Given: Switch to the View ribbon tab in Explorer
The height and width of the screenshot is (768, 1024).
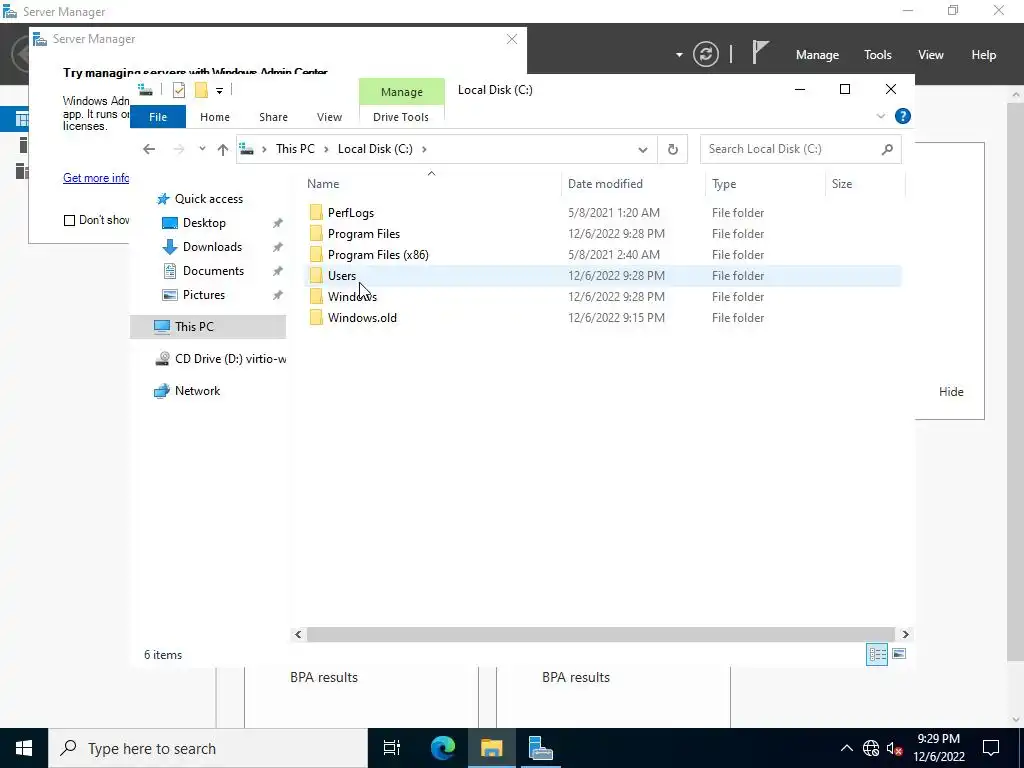Looking at the screenshot, I should coord(329,117).
